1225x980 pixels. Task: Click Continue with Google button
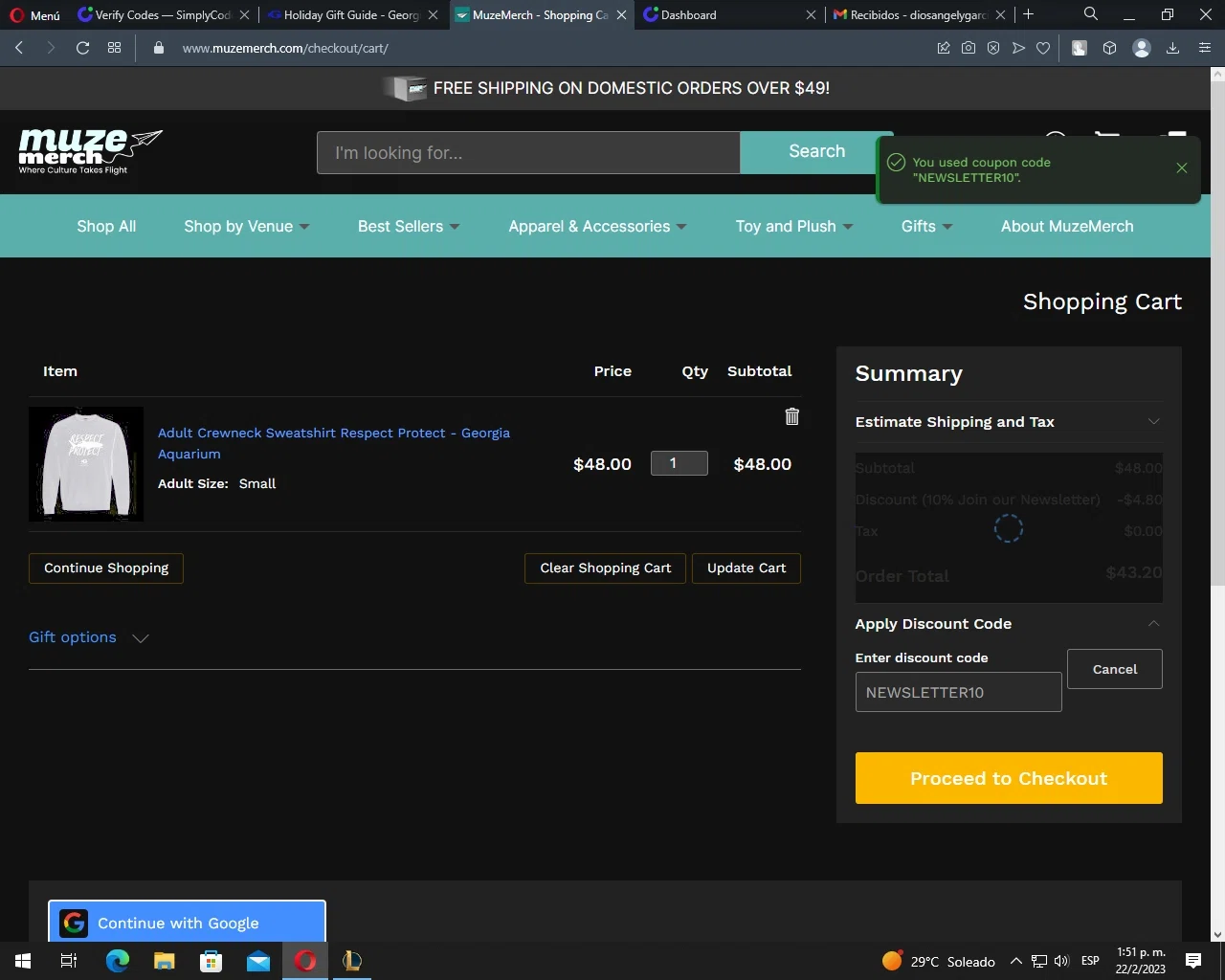click(188, 923)
